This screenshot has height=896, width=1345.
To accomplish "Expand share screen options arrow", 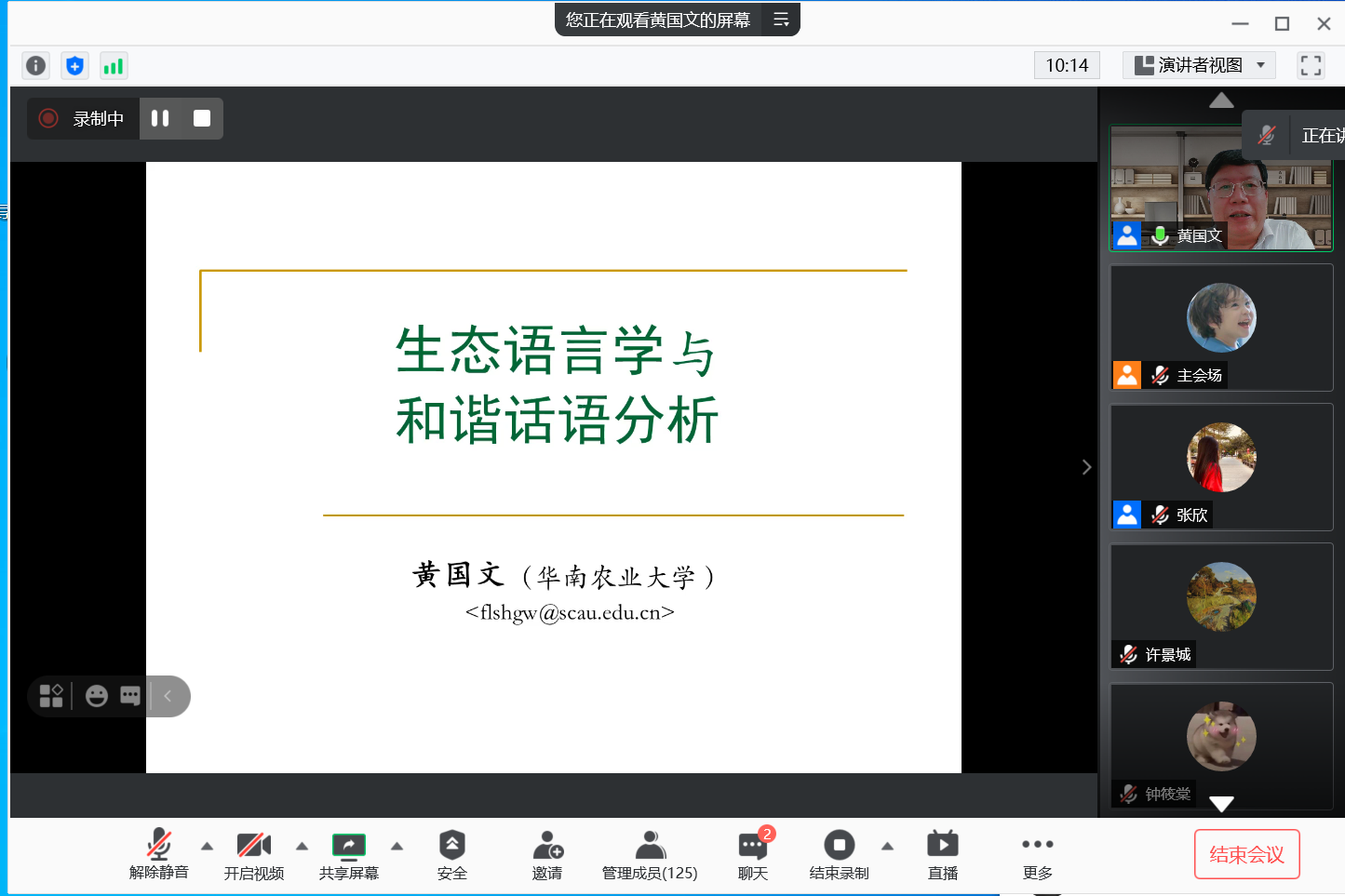I will pyautogui.click(x=397, y=846).
